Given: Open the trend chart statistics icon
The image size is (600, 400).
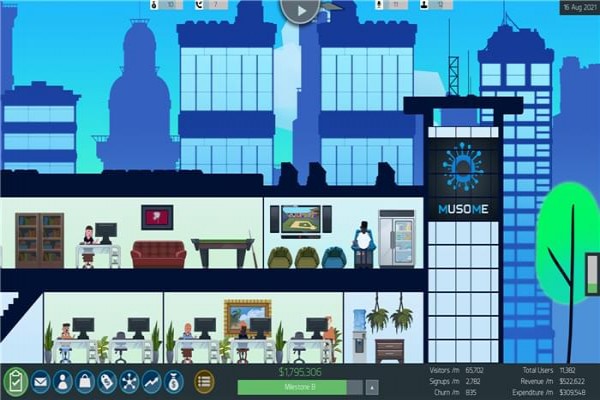Looking at the screenshot, I should coord(152,382).
